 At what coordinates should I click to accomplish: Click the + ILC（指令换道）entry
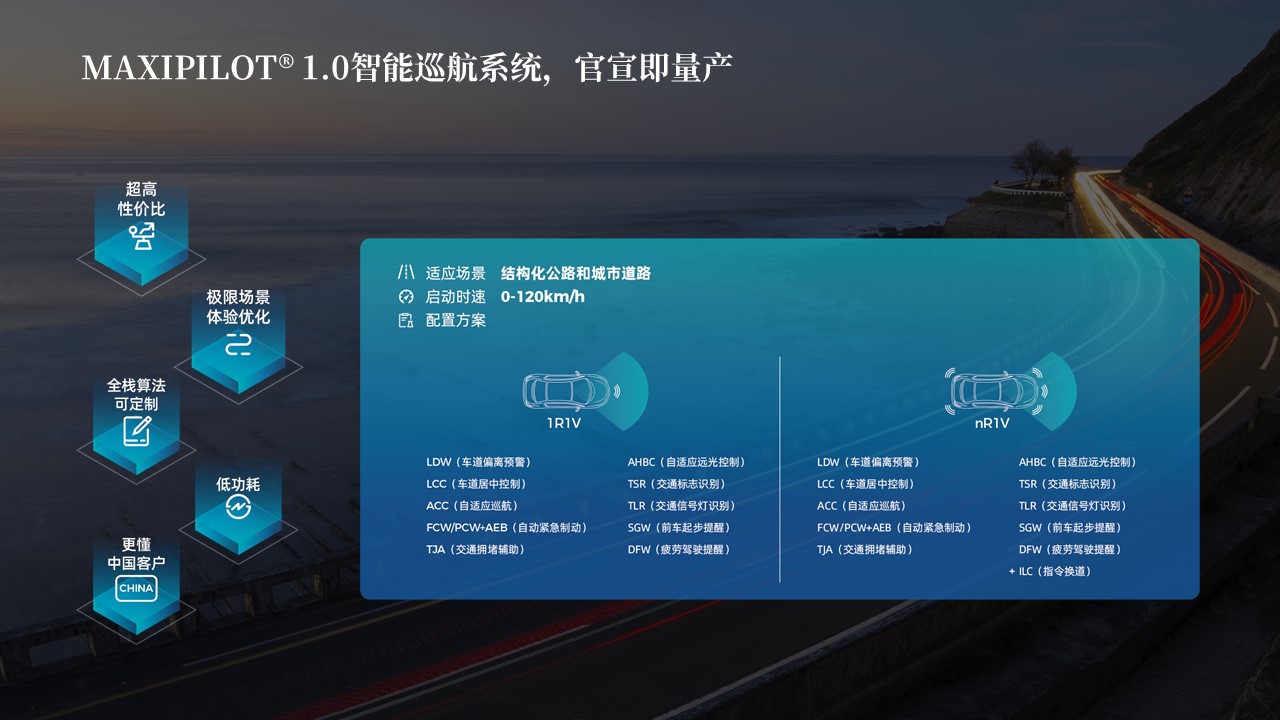1051,572
